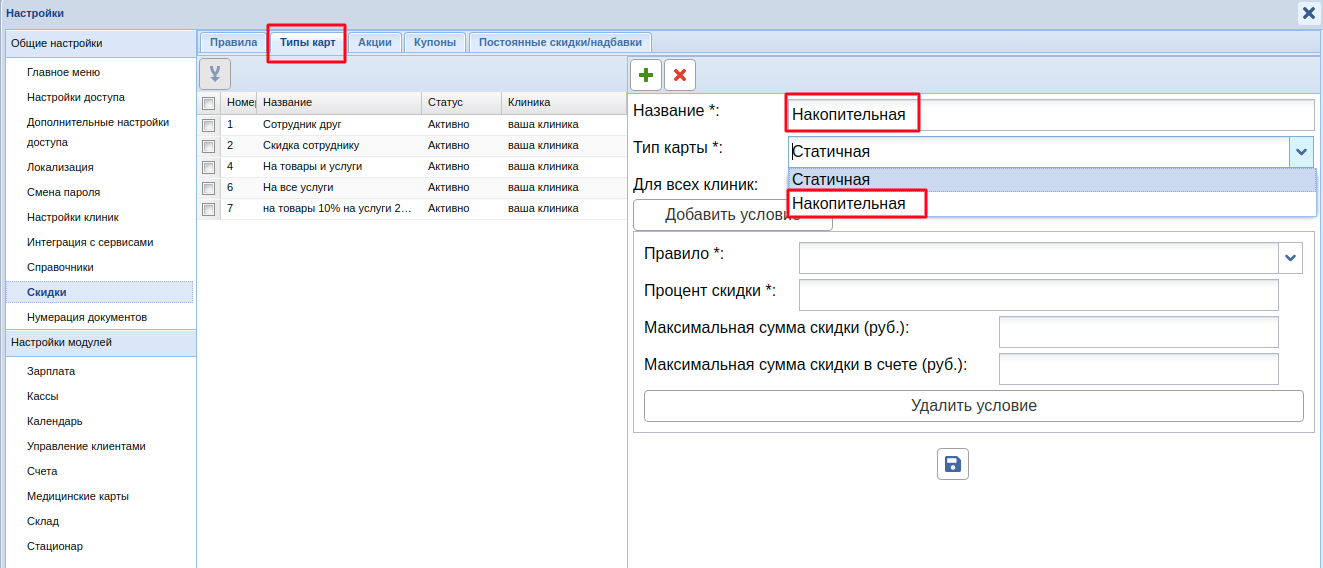Select Кассы in module settings

[x=43, y=396]
